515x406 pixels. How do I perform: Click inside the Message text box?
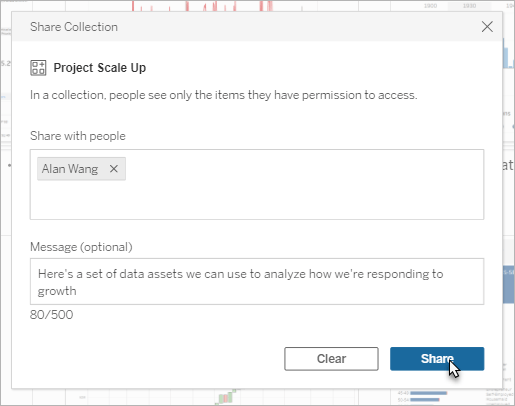click(257, 281)
